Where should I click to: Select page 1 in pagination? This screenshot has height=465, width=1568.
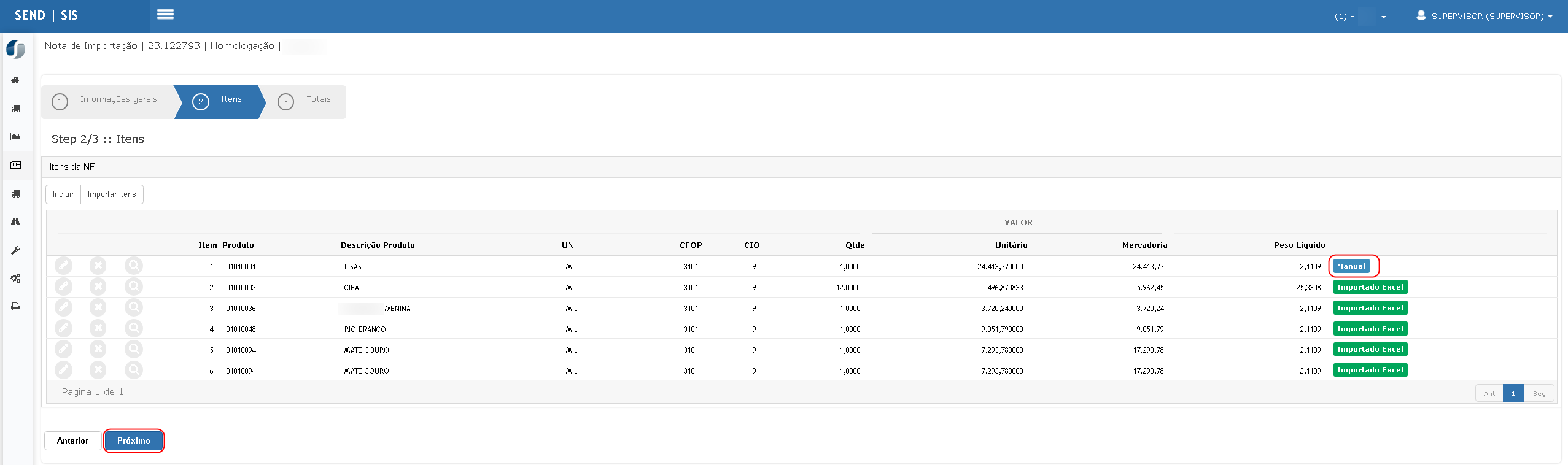click(1513, 393)
